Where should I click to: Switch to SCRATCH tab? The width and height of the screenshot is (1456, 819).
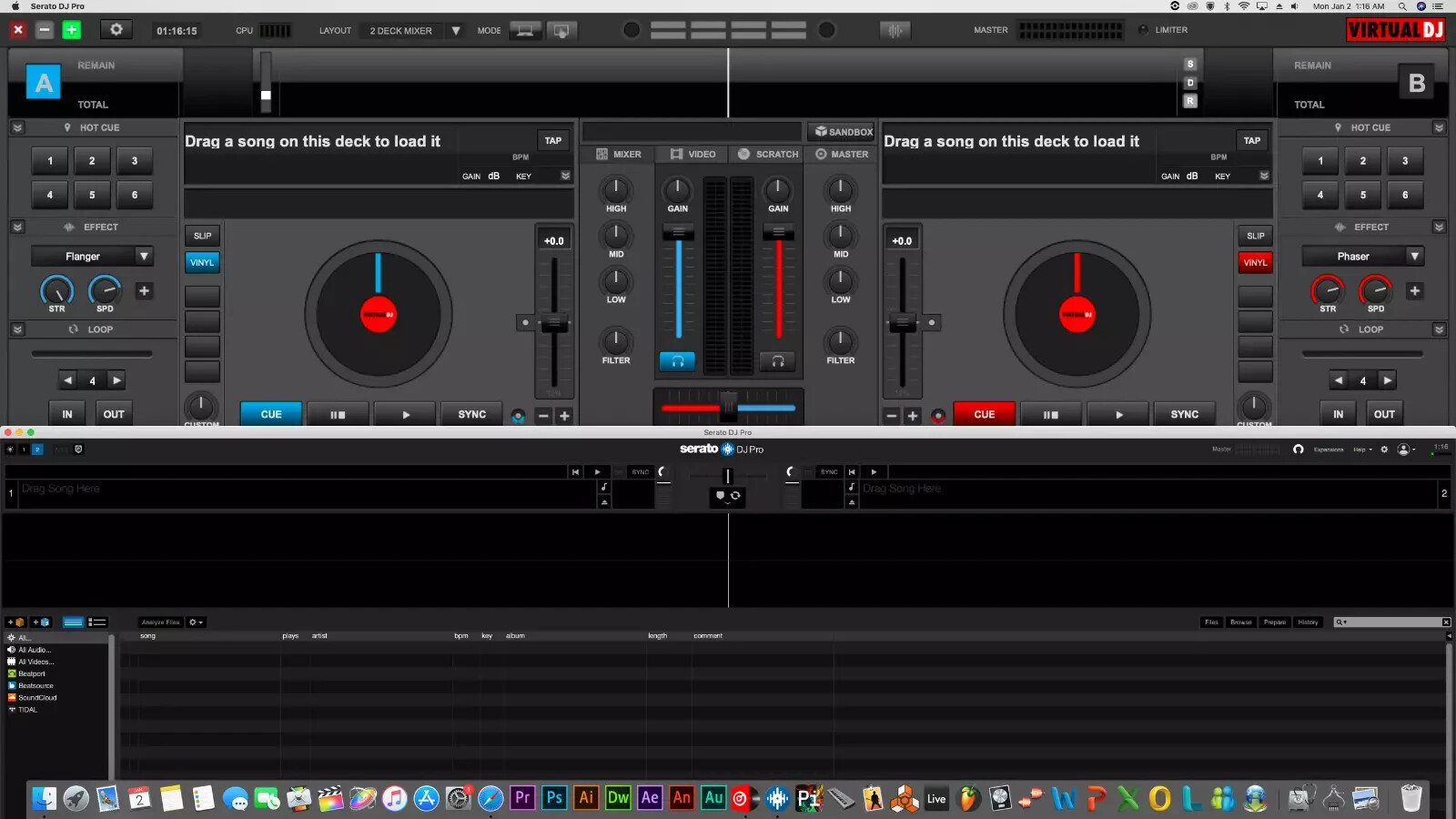pyautogui.click(x=768, y=155)
